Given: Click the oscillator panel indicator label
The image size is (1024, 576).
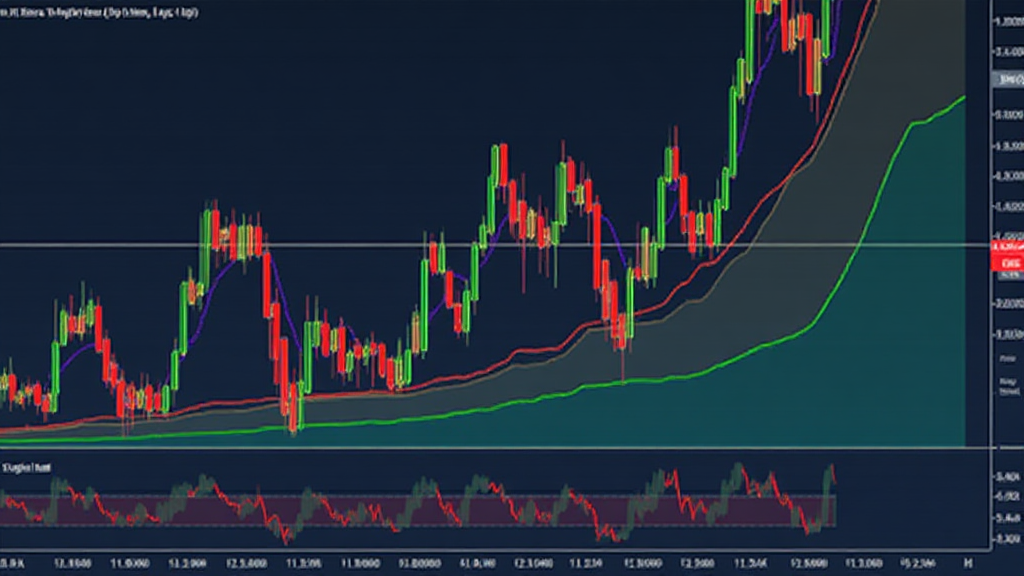Looking at the screenshot, I should point(28,467).
